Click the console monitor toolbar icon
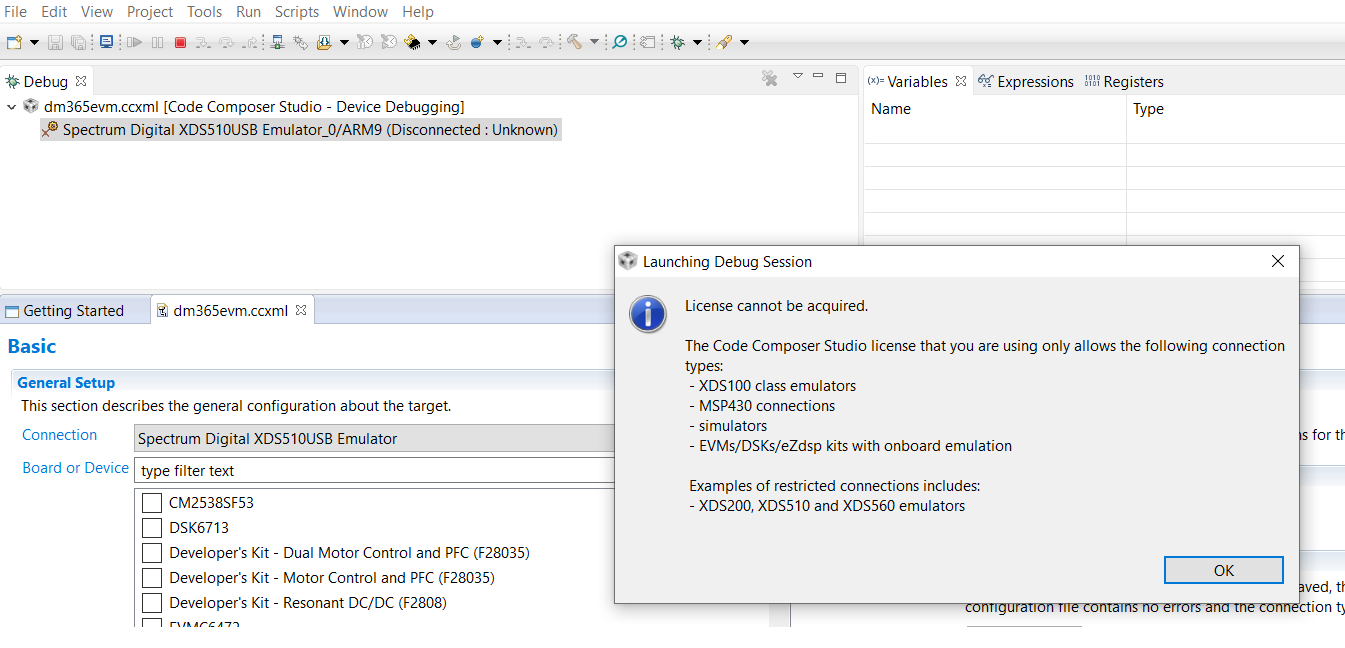 (106, 42)
